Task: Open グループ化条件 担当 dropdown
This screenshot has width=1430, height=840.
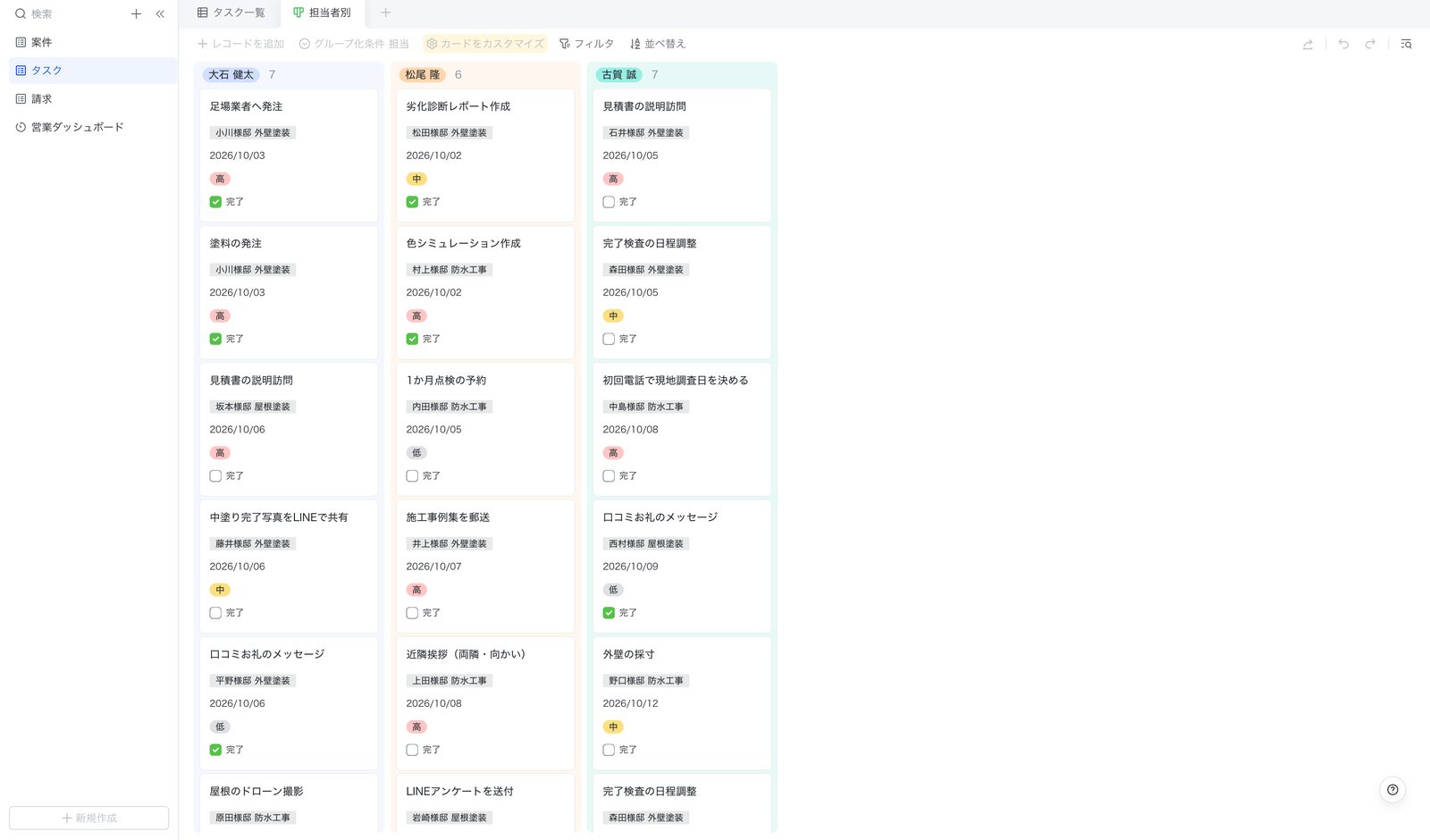Action: coord(354,44)
